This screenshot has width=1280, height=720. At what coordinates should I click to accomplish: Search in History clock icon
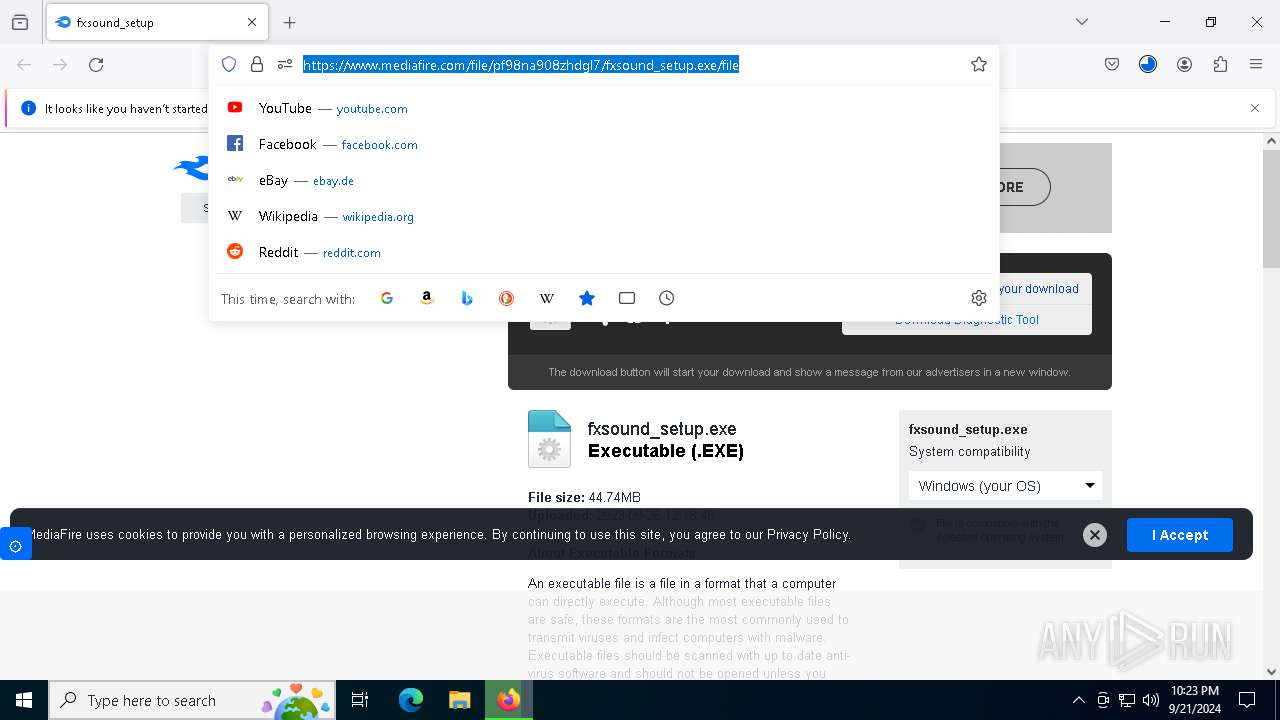click(667, 298)
